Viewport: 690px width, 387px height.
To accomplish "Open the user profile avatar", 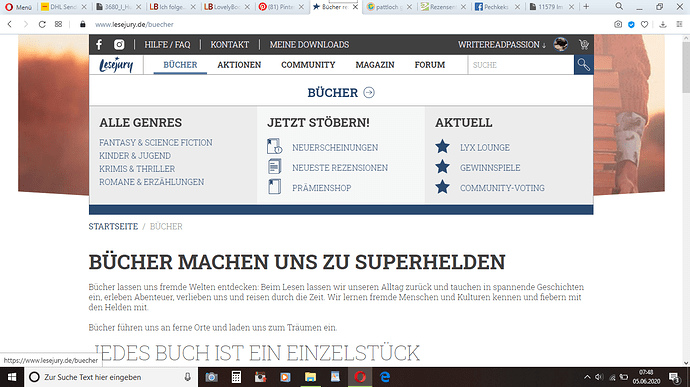I will pos(561,44).
